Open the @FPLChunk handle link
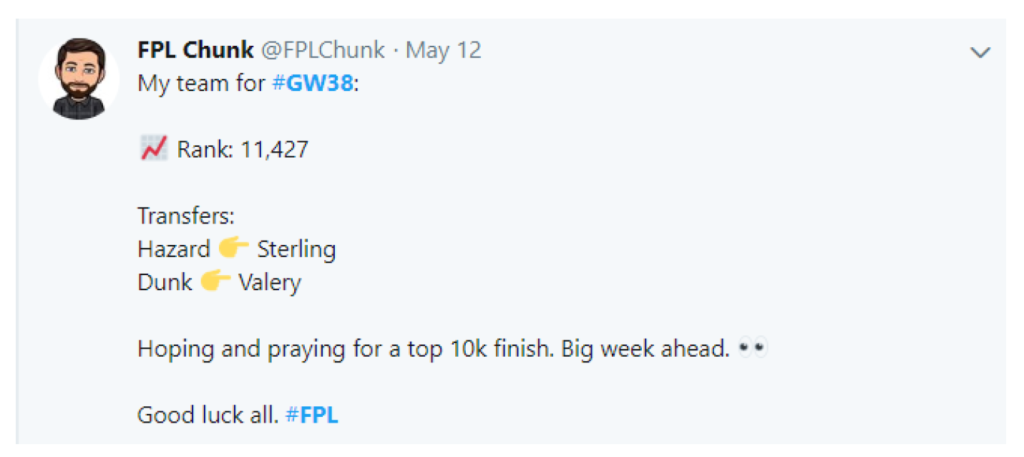1024x457 pixels. [x=323, y=50]
